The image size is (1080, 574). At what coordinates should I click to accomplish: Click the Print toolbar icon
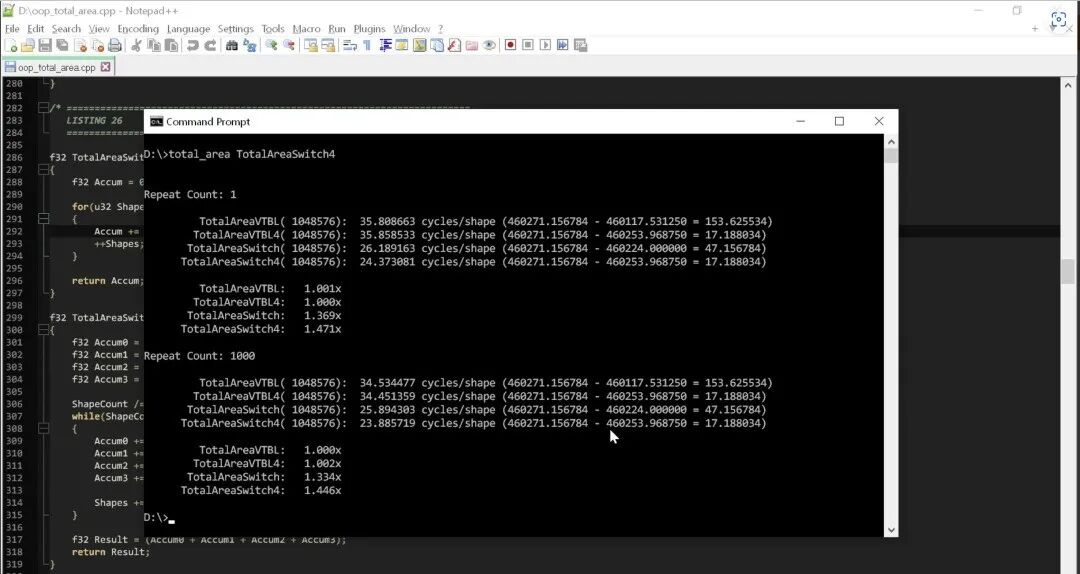[x=115, y=45]
